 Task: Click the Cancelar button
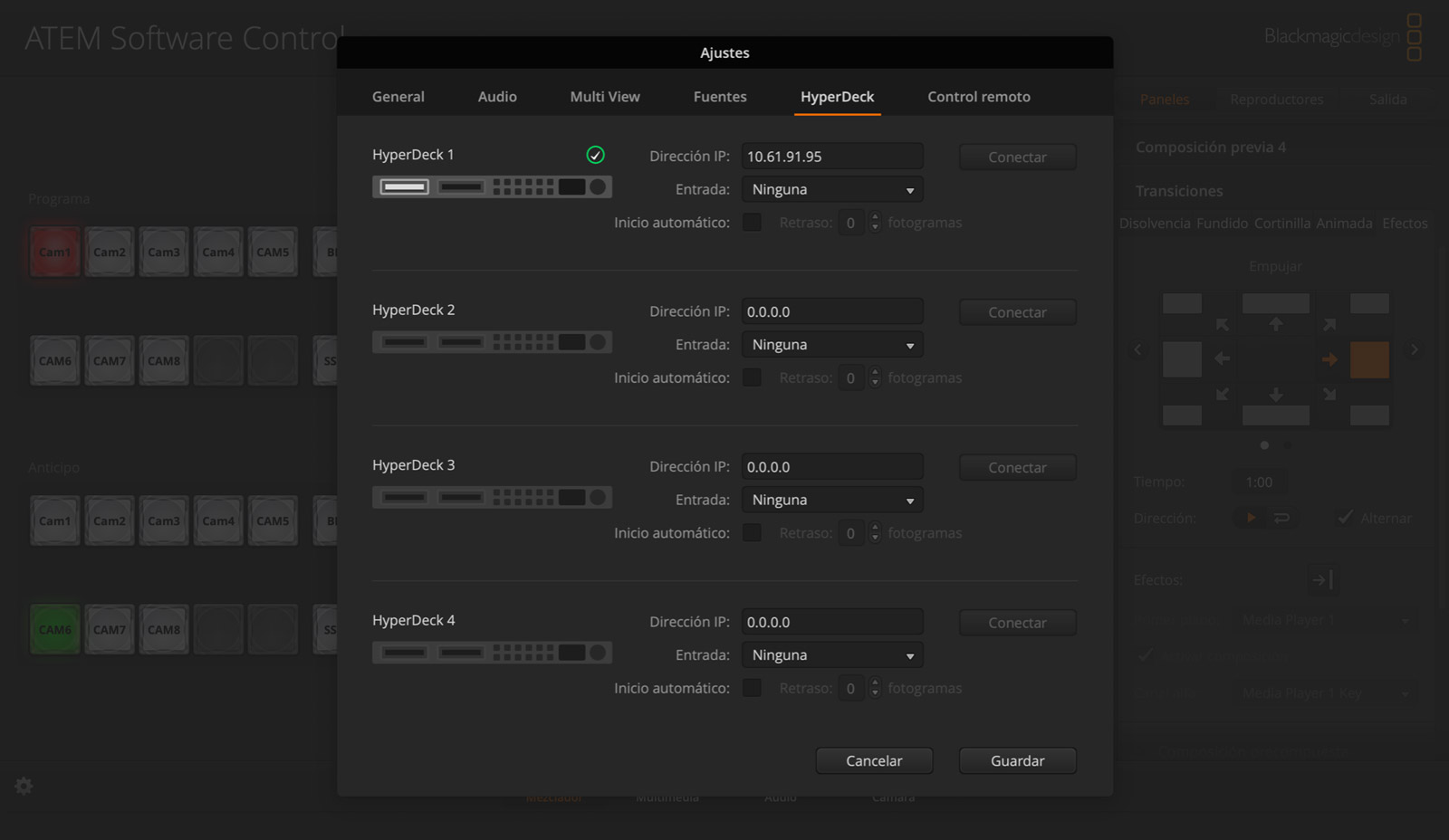pyautogui.click(x=874, y=761)
